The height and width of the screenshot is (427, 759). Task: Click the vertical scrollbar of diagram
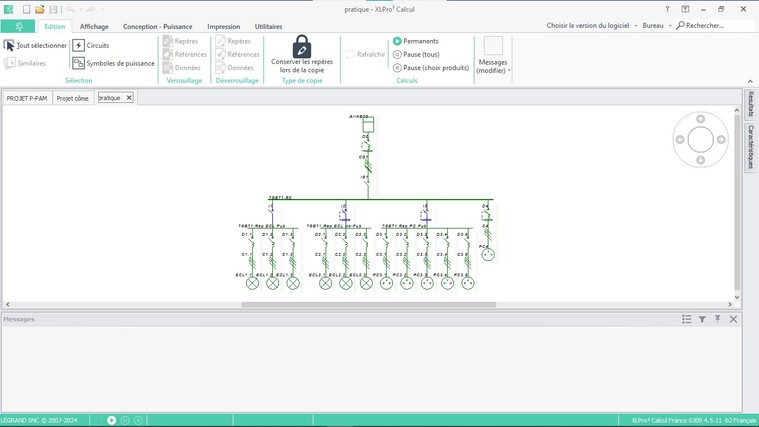[x=737, y=201]
